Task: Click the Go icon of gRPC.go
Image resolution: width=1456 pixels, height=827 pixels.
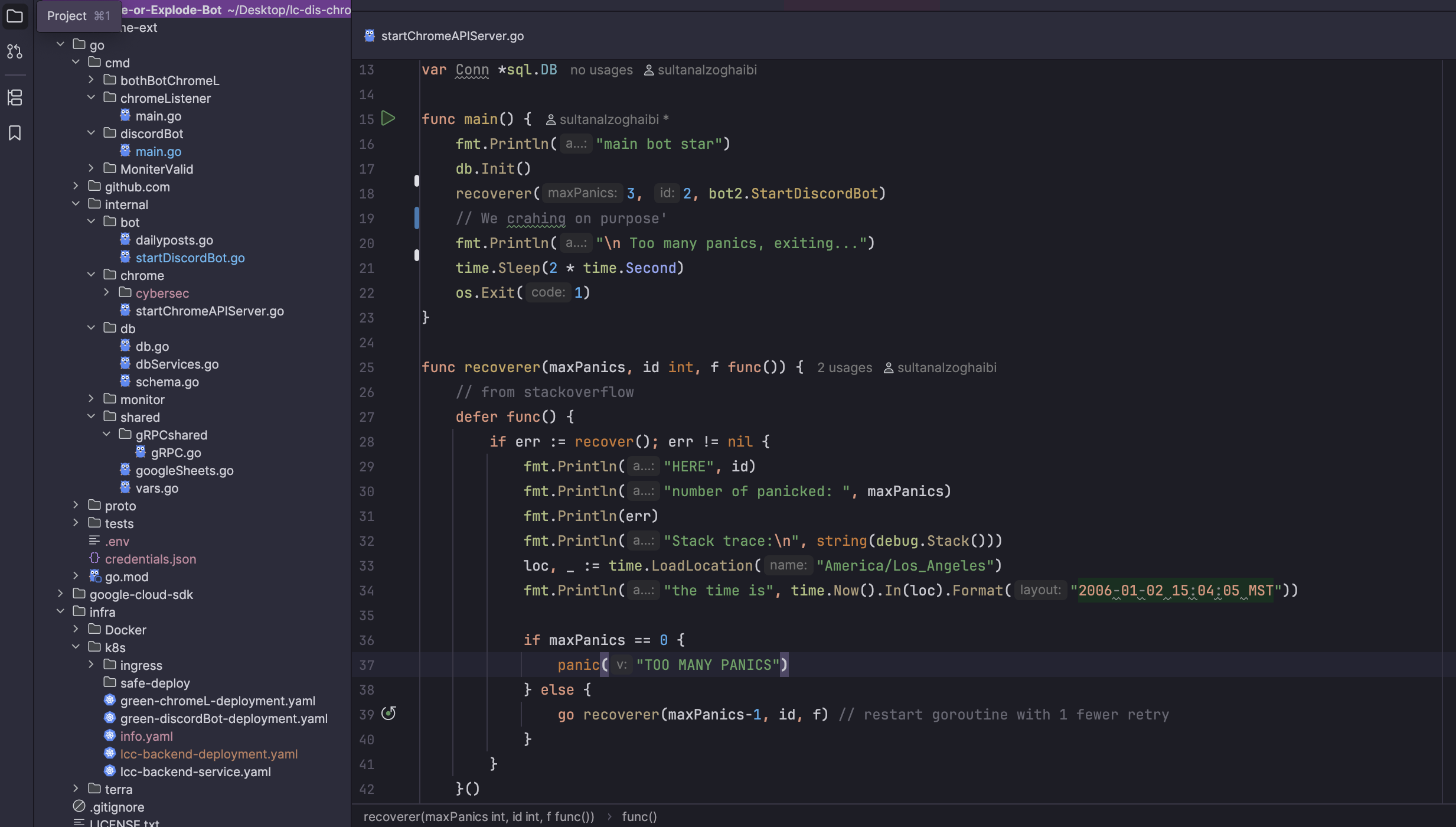Action: (141, 452)
